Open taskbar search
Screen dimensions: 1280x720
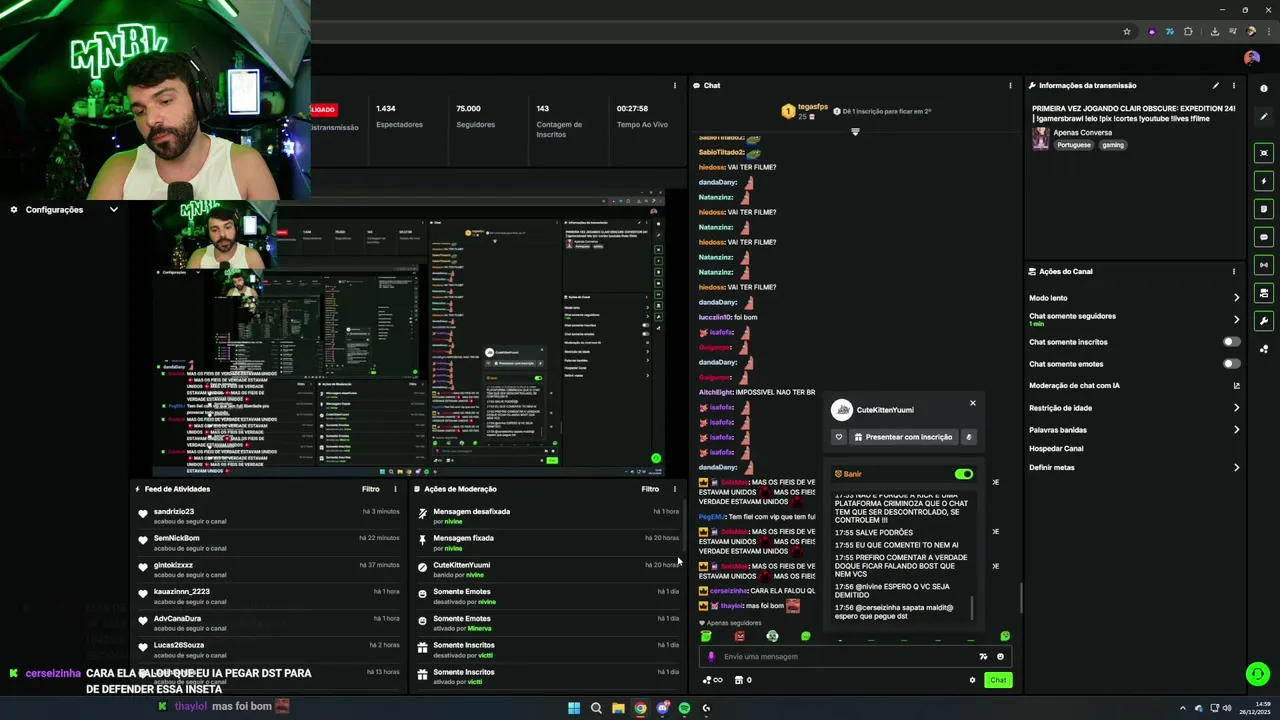(x=596, y=708)
